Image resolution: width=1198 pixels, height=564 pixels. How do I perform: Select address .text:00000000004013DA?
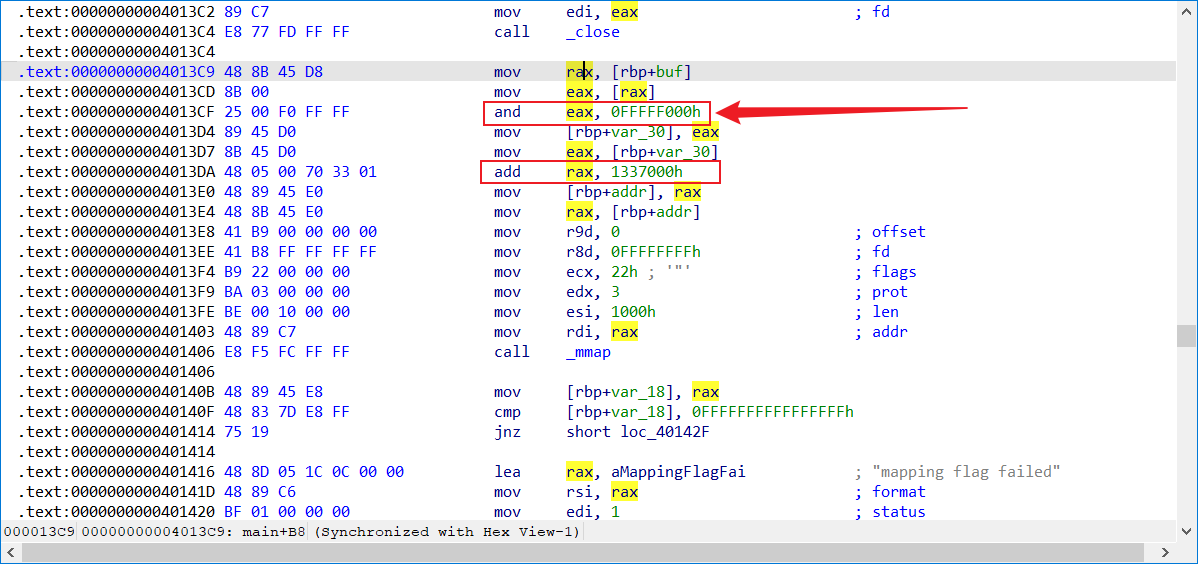coord(118,172)
